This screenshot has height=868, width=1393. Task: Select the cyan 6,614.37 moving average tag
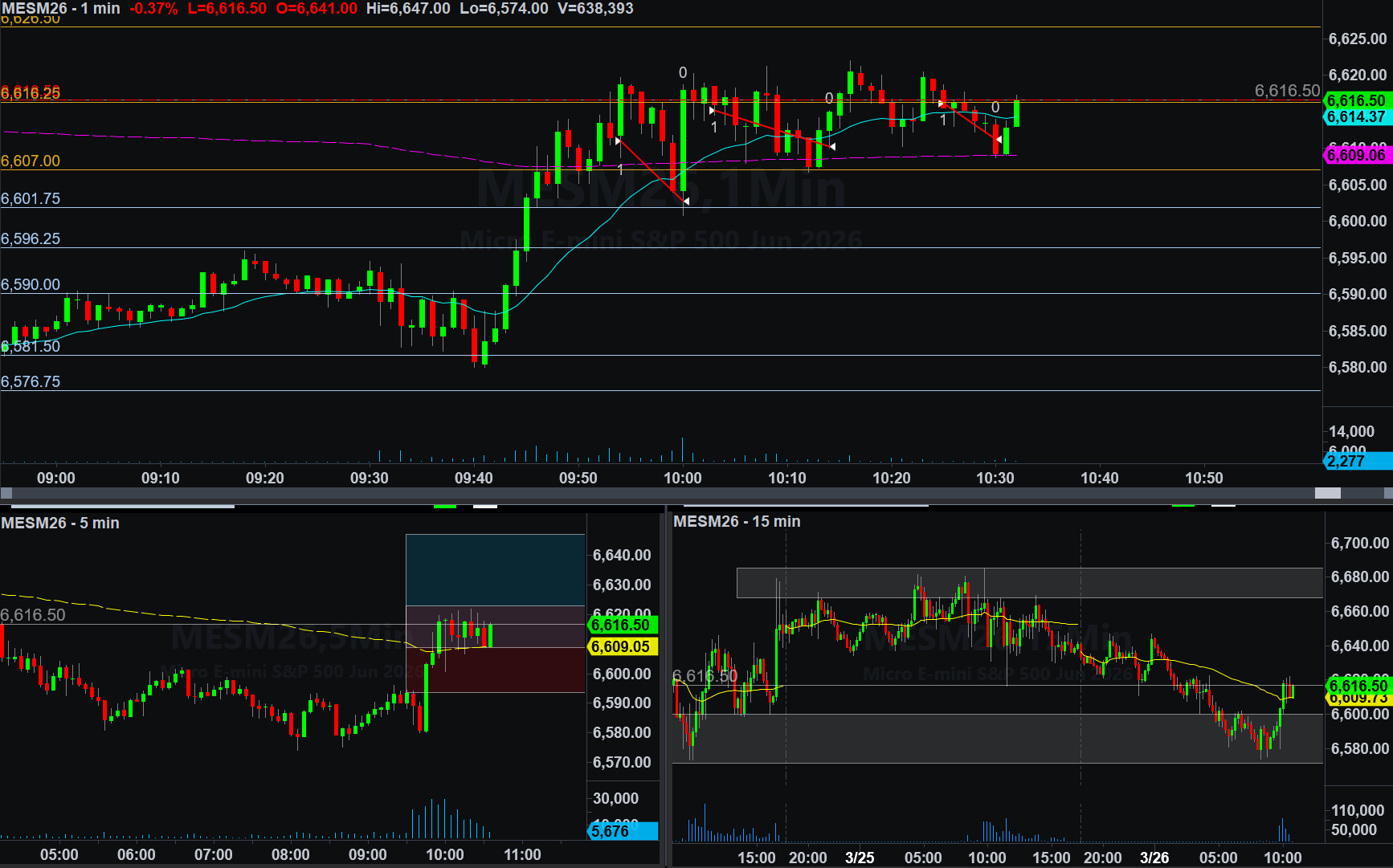(1356, 117)
